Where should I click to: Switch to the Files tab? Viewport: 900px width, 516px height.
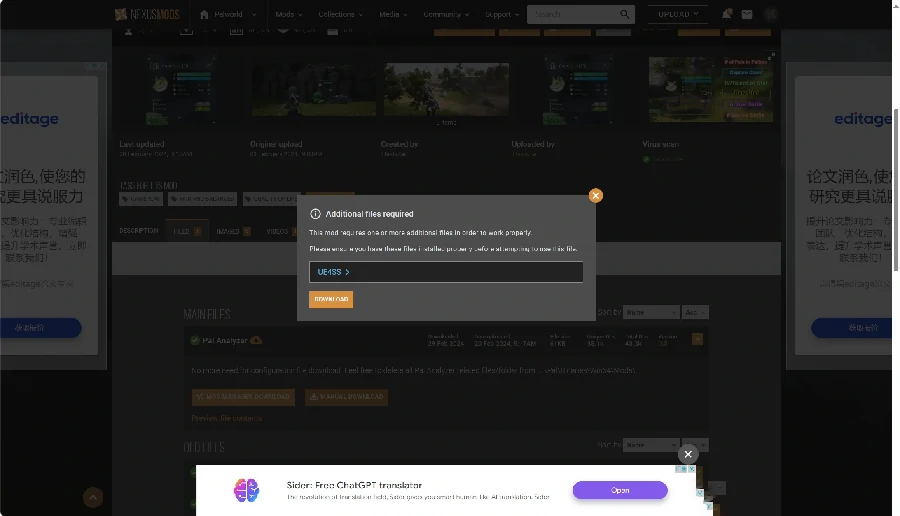tap(187, 231)
